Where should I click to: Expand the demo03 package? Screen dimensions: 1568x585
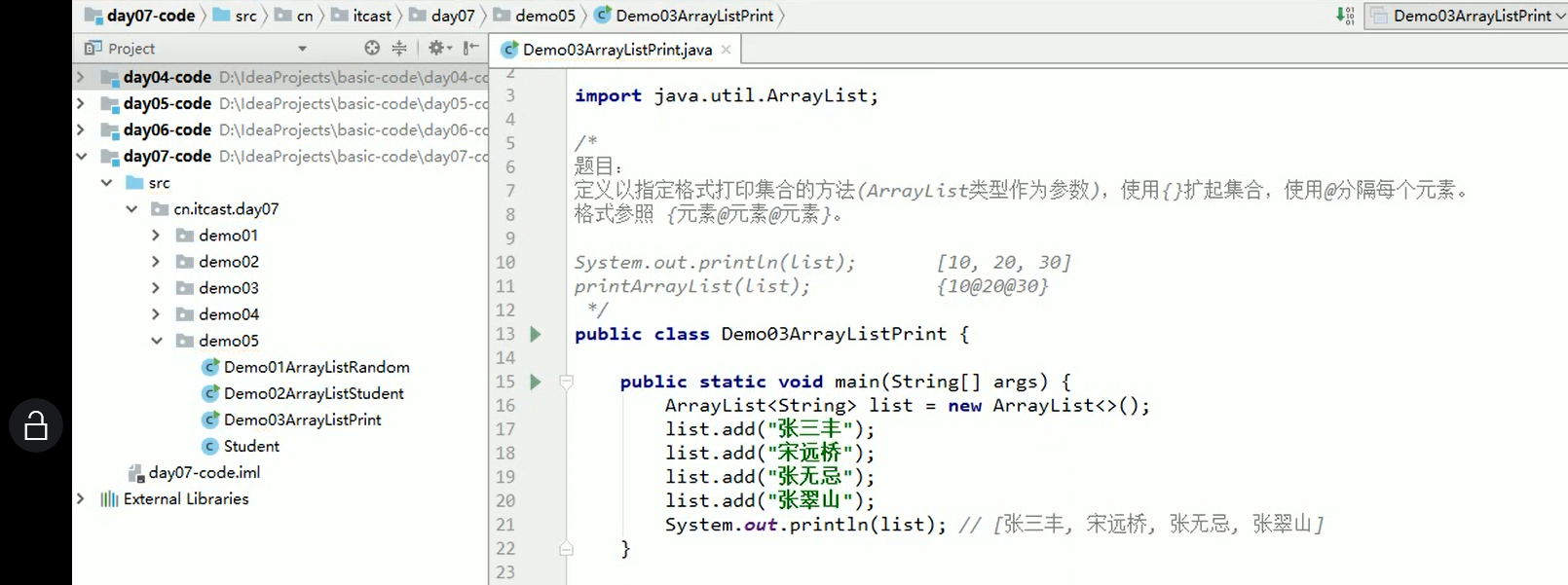point(156,287)
